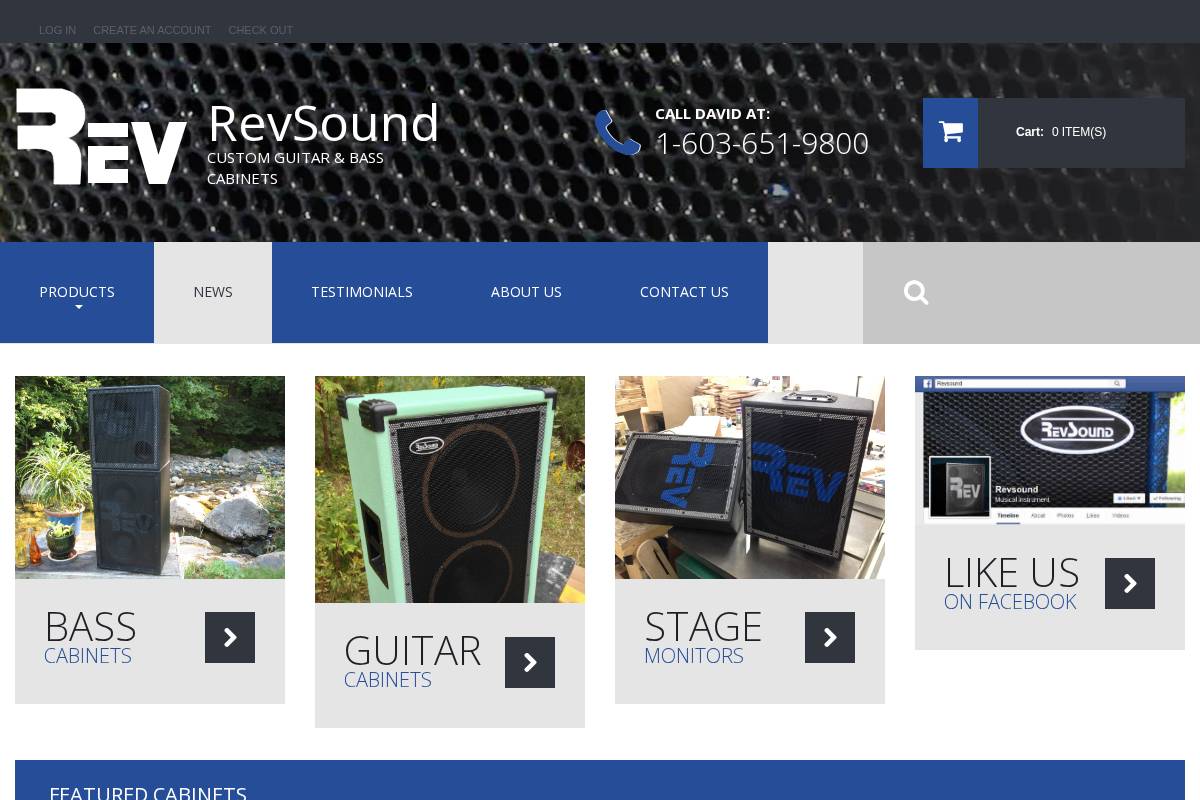This screenshot has width=1200, height=800.
Task: Expand the PRODUCTS dropdown menu
Action: pyautogui.click(x=78, y=307)
